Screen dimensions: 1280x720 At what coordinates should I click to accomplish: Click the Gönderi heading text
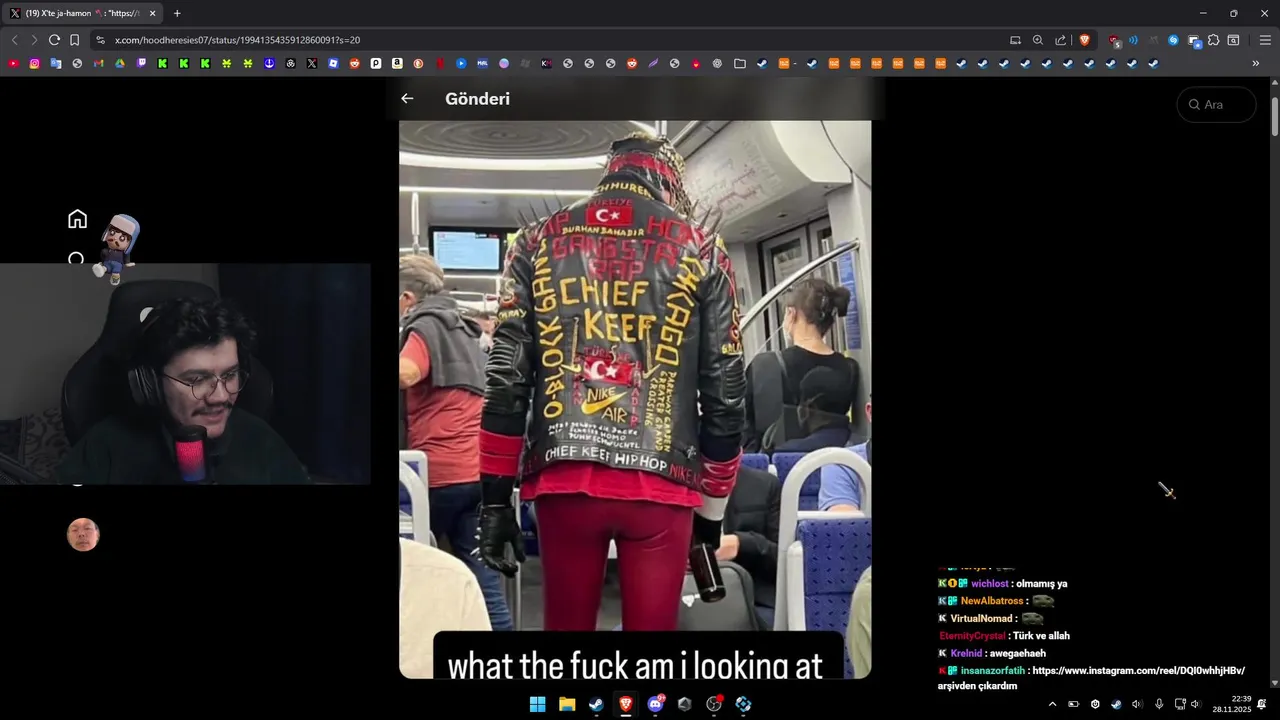tap(477, 98)
